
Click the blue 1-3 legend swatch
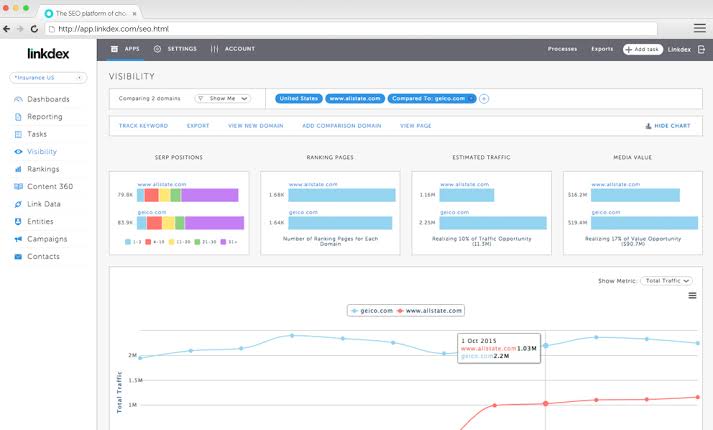pos(128,242)
